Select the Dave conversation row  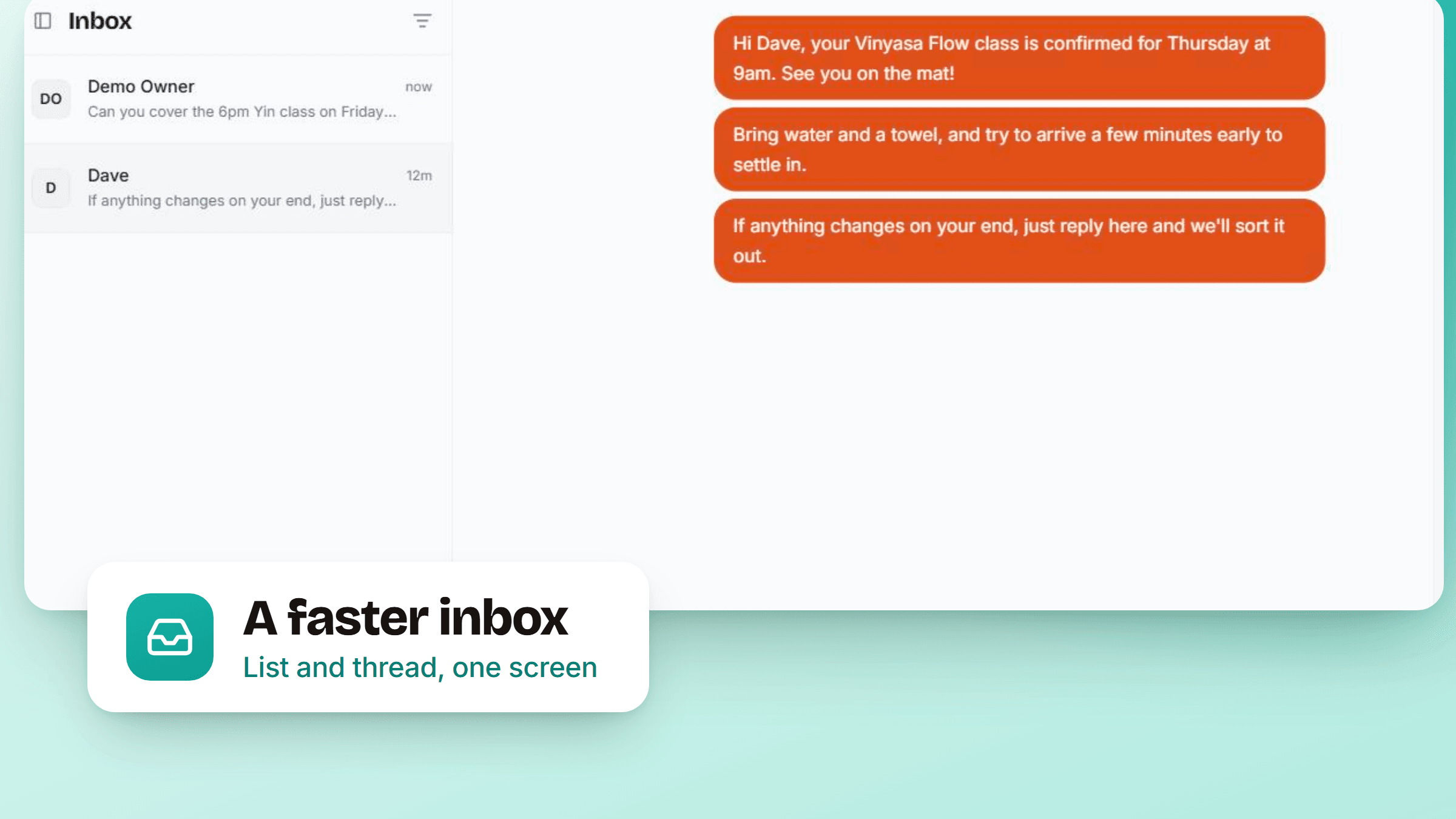click(238, 188)
